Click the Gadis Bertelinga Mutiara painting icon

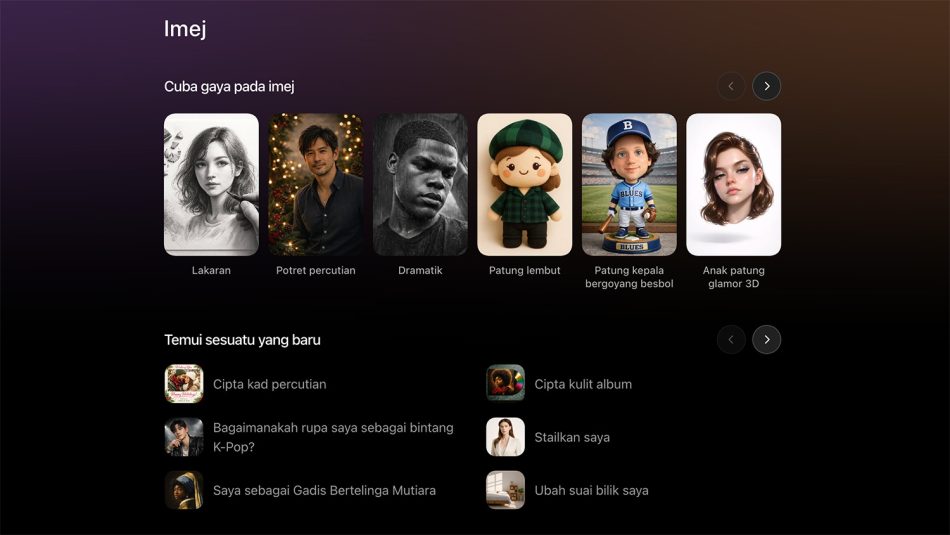pos(184,490)
